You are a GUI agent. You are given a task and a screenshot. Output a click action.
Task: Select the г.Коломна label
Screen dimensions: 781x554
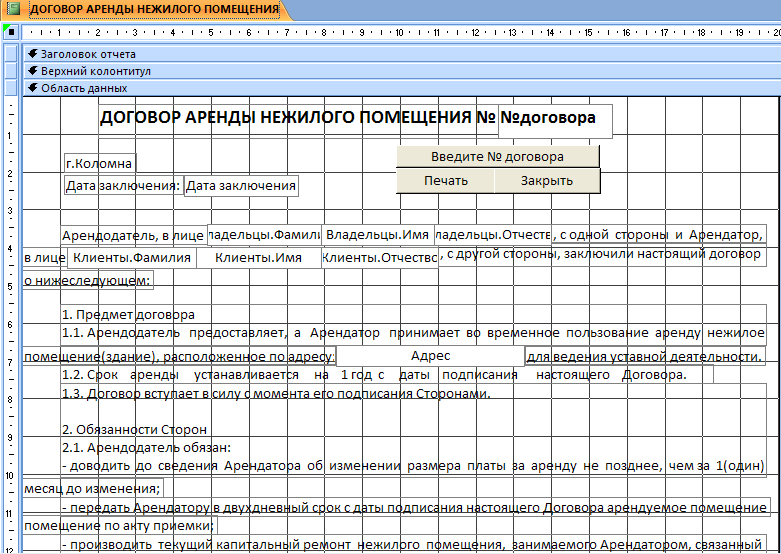click(100, 163)
